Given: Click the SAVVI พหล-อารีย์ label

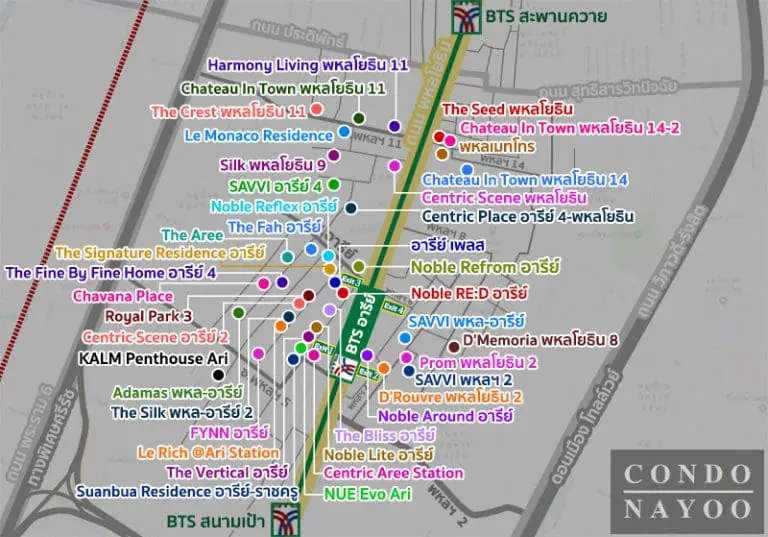Looking at the screenshot, I should pos(466,322).
